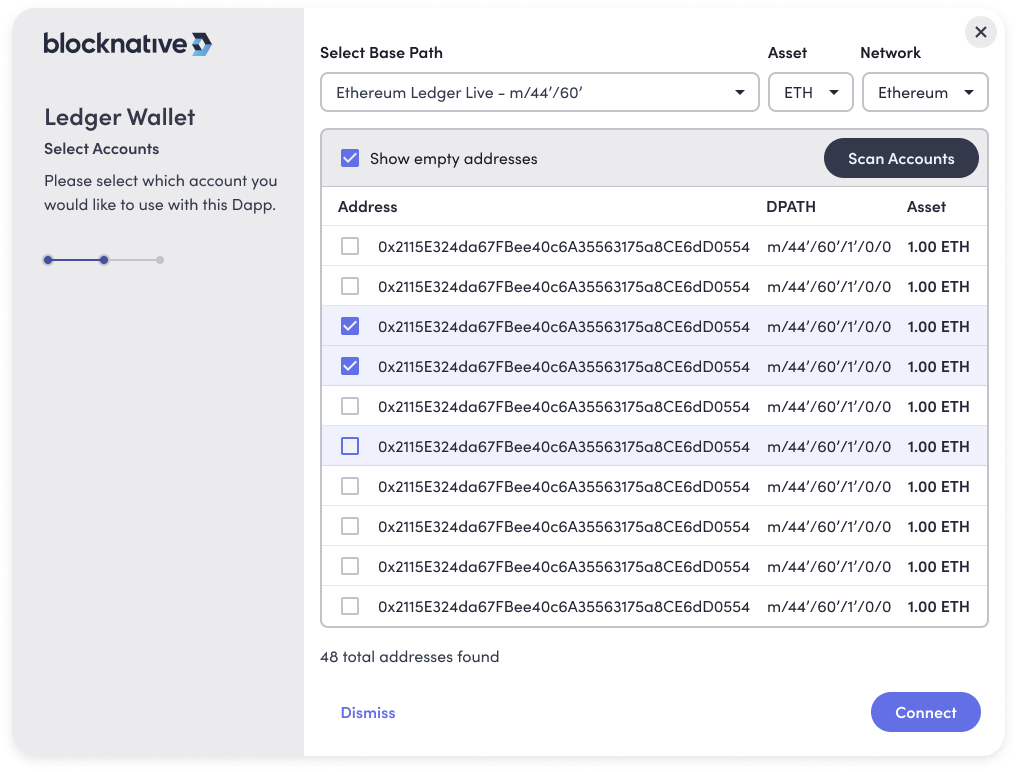The width and height of the screenshot is (1017, 772).
Task: Click the blocknative logo
Action: pos(128,43)
